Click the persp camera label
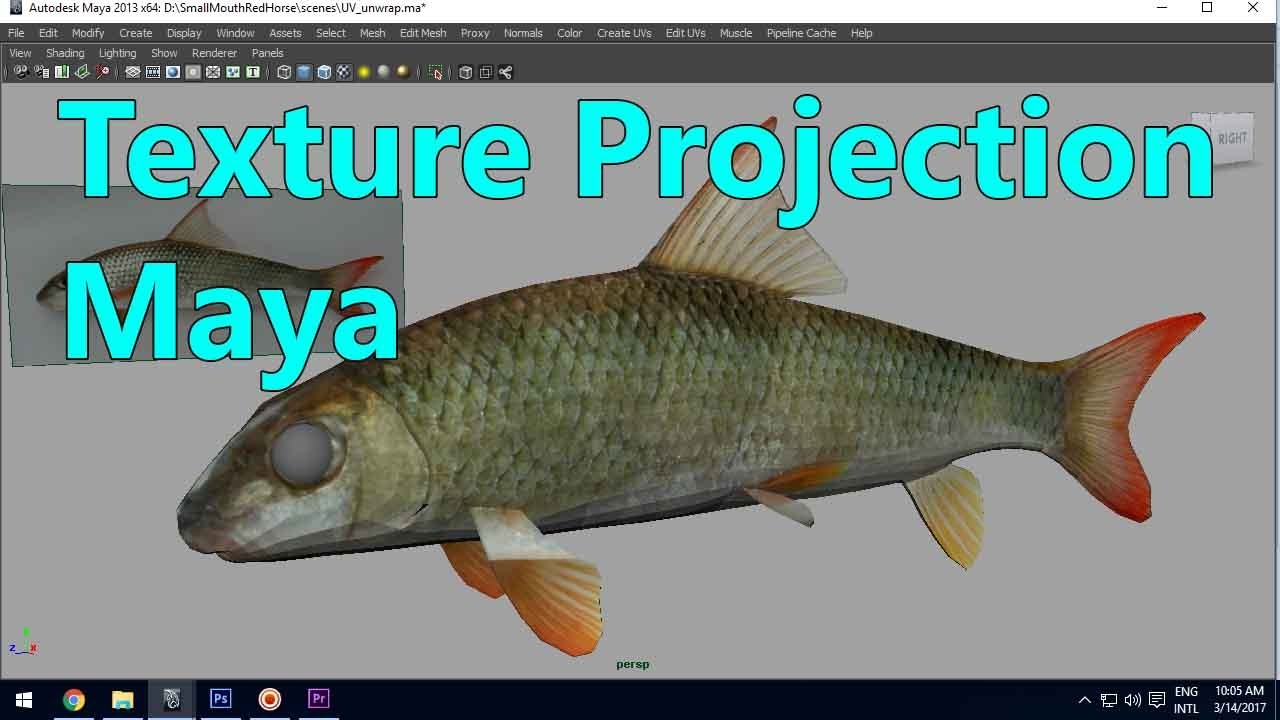 click(x=633, y=664)
